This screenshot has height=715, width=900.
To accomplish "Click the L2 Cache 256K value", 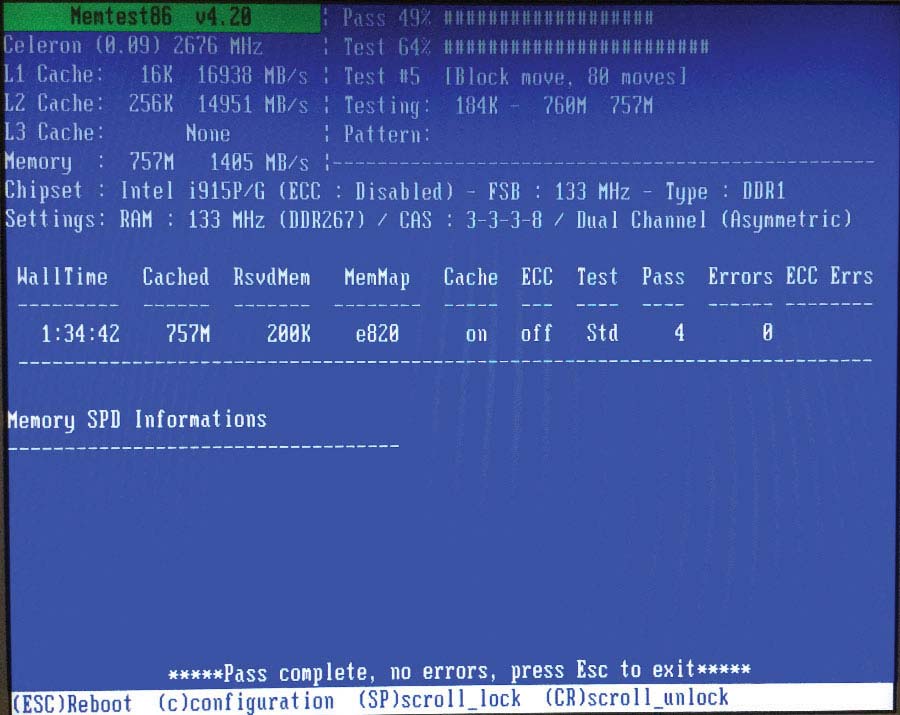I will click(150, 103).
